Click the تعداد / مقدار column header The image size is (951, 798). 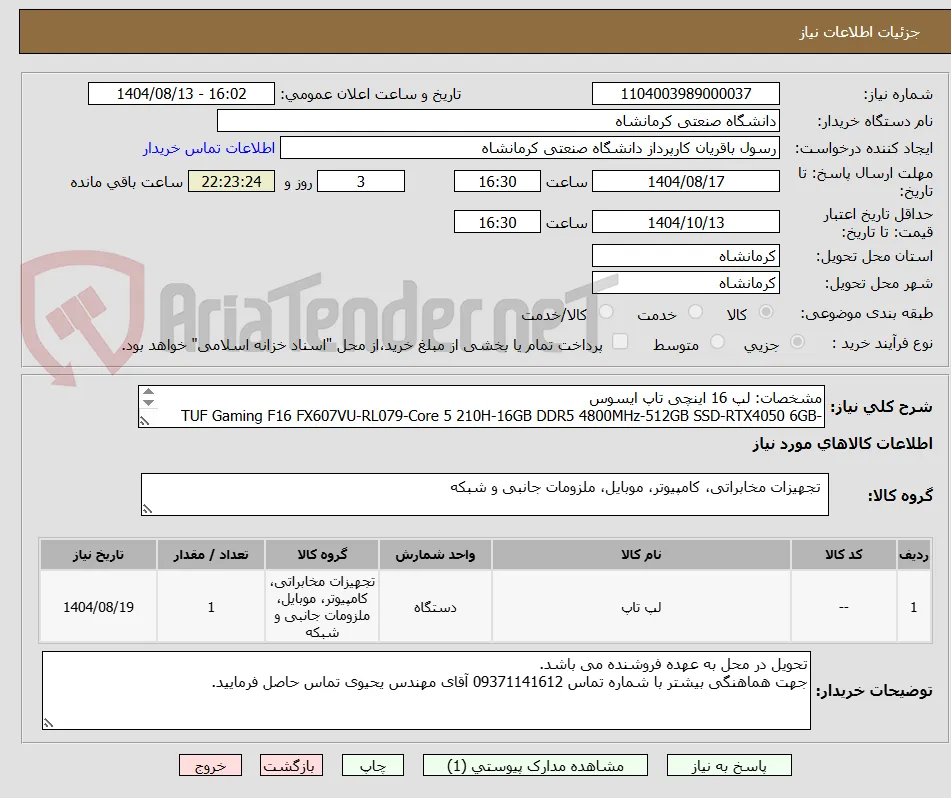tap(210, 555)
